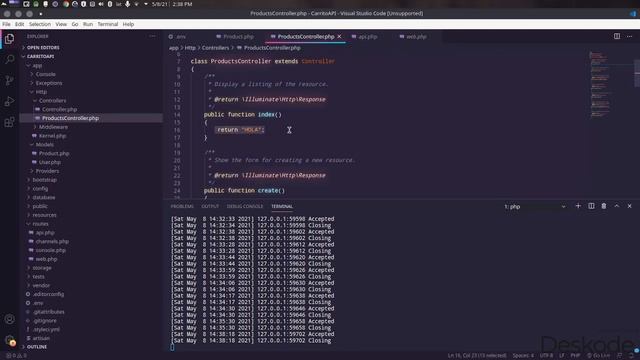Split the editor to the right
The width and height of the screenshot is (640, 360).
(x=617, y=36)
